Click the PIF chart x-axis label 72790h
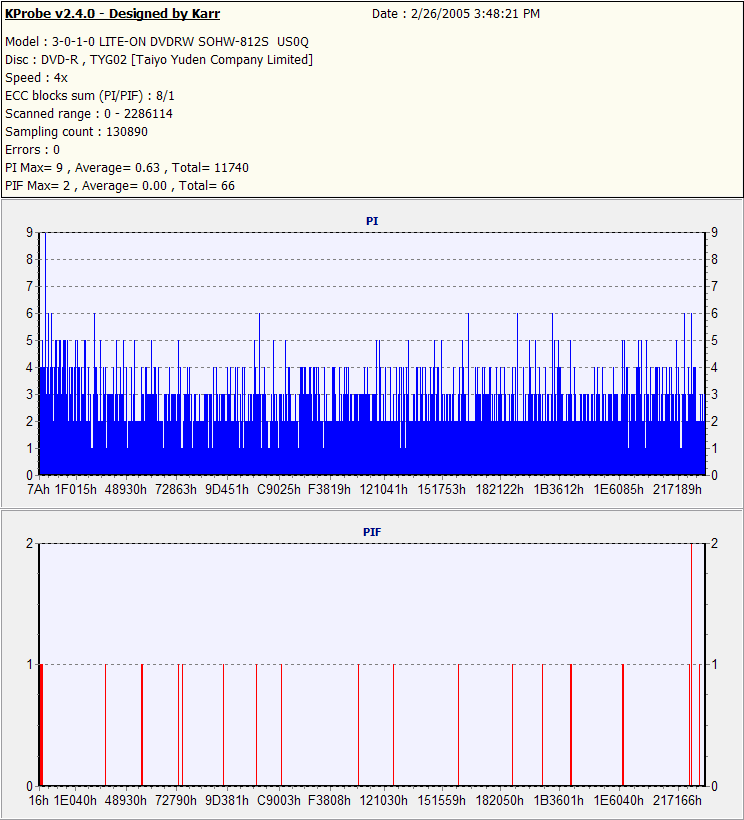The height and width of the screenshot is (820, 744). (x=176, y=801)
